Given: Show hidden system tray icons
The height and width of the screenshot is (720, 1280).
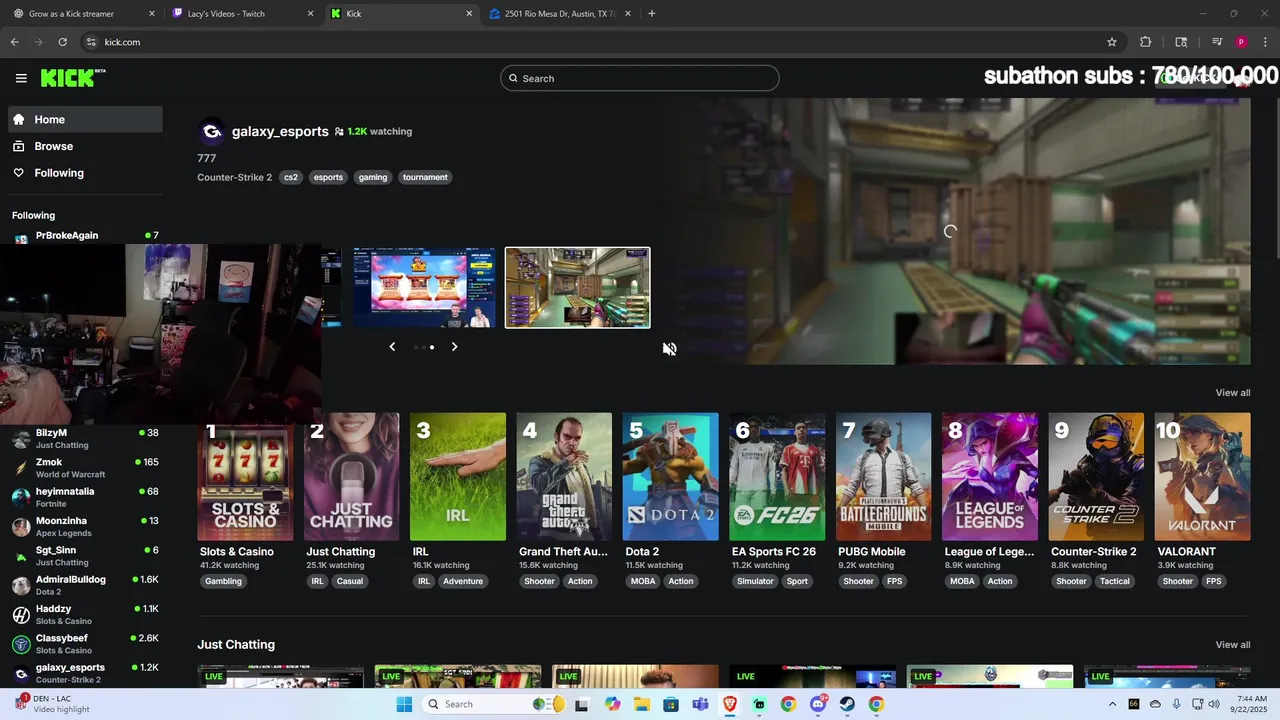Looking at the screenshot, I should click(1112, 704).
